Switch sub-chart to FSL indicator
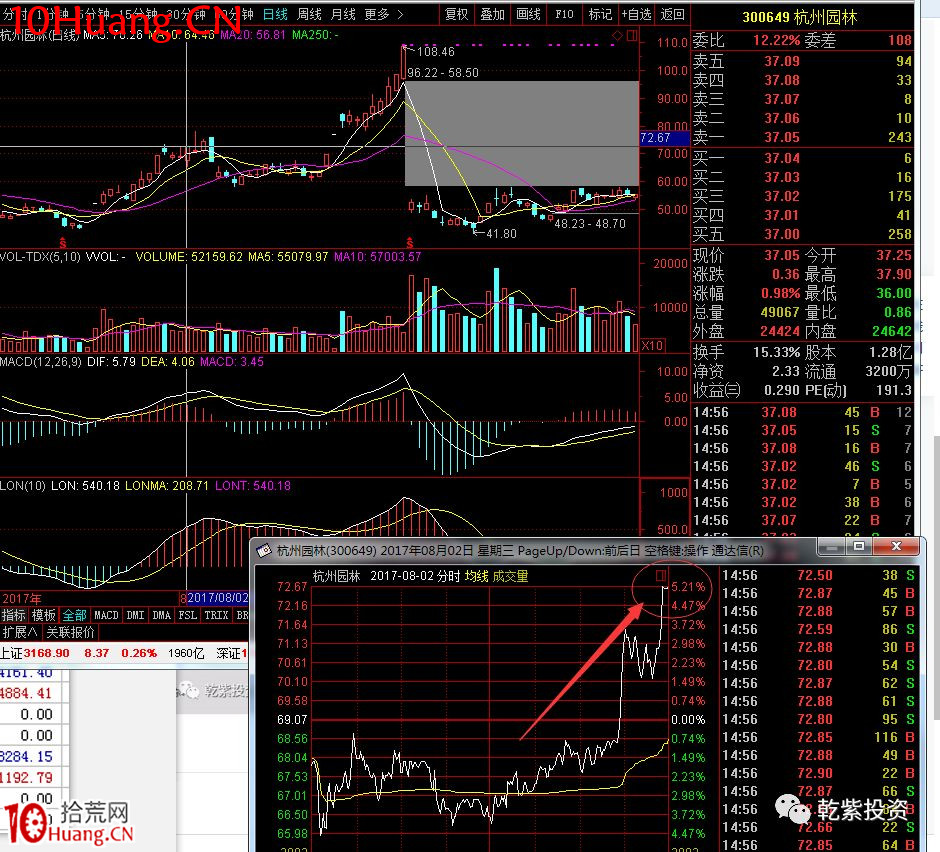Image resolution: width=940 pixels, height=852 pixels. tap(188, 615)
